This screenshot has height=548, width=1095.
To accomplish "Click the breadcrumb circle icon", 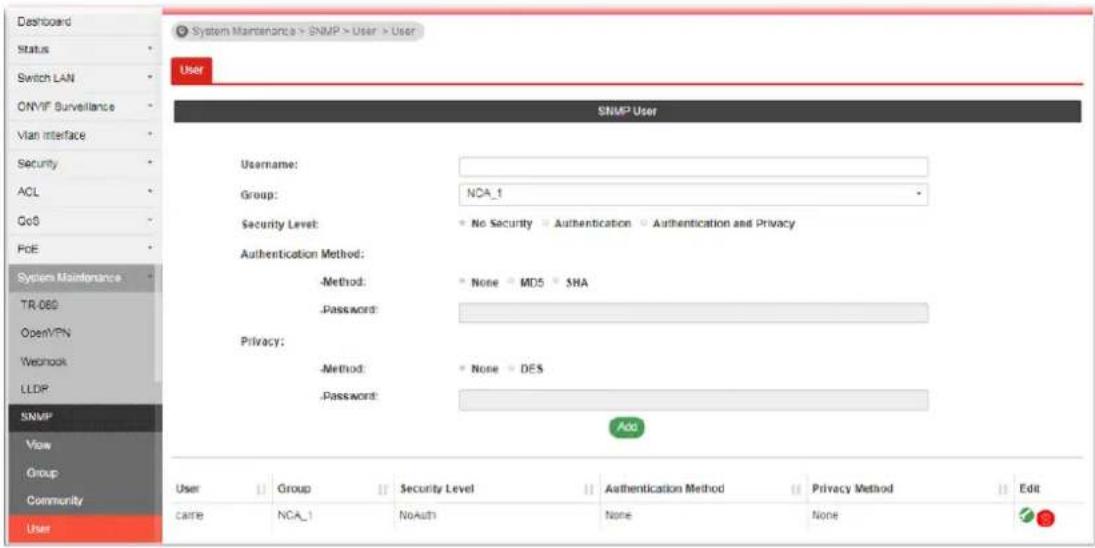I will point(182,31).
